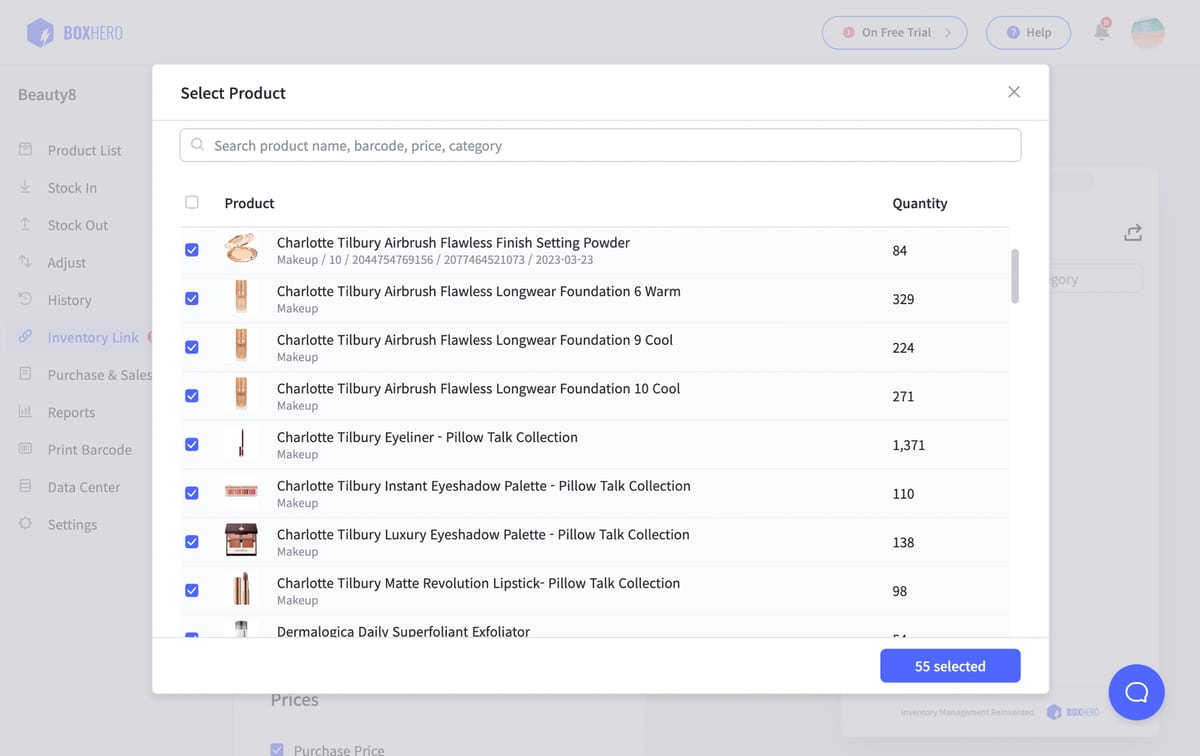Click the Print Barcode icon
The height and width of the screenshot is (756, 1200).
click(25, 449)
